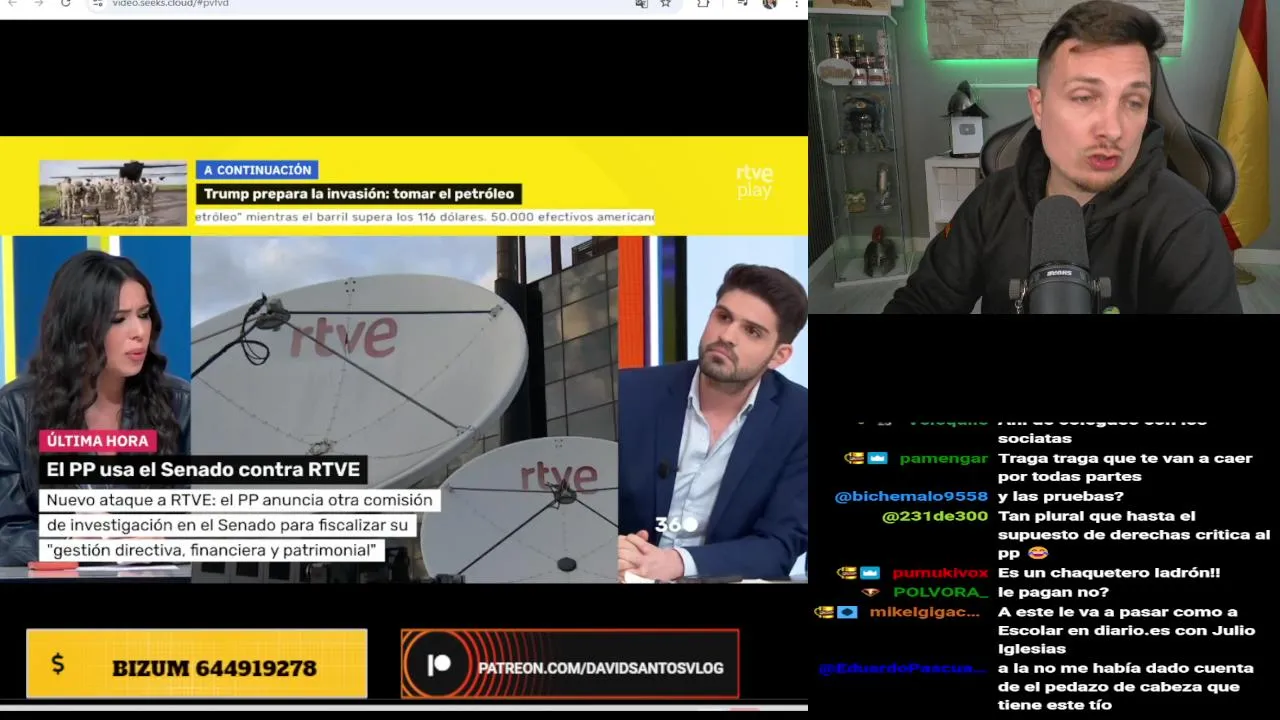
Task: Click the laughing emoji in @231de300's message
Action: click(1037, 553)
